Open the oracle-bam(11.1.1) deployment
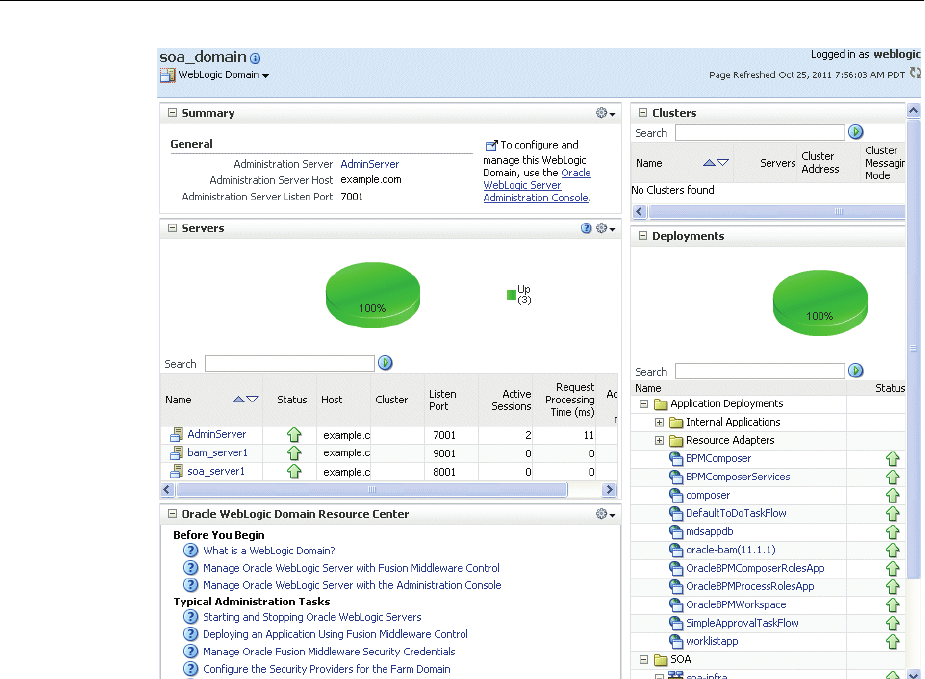Viewport: 925px width, 679px height. point(730,550)
